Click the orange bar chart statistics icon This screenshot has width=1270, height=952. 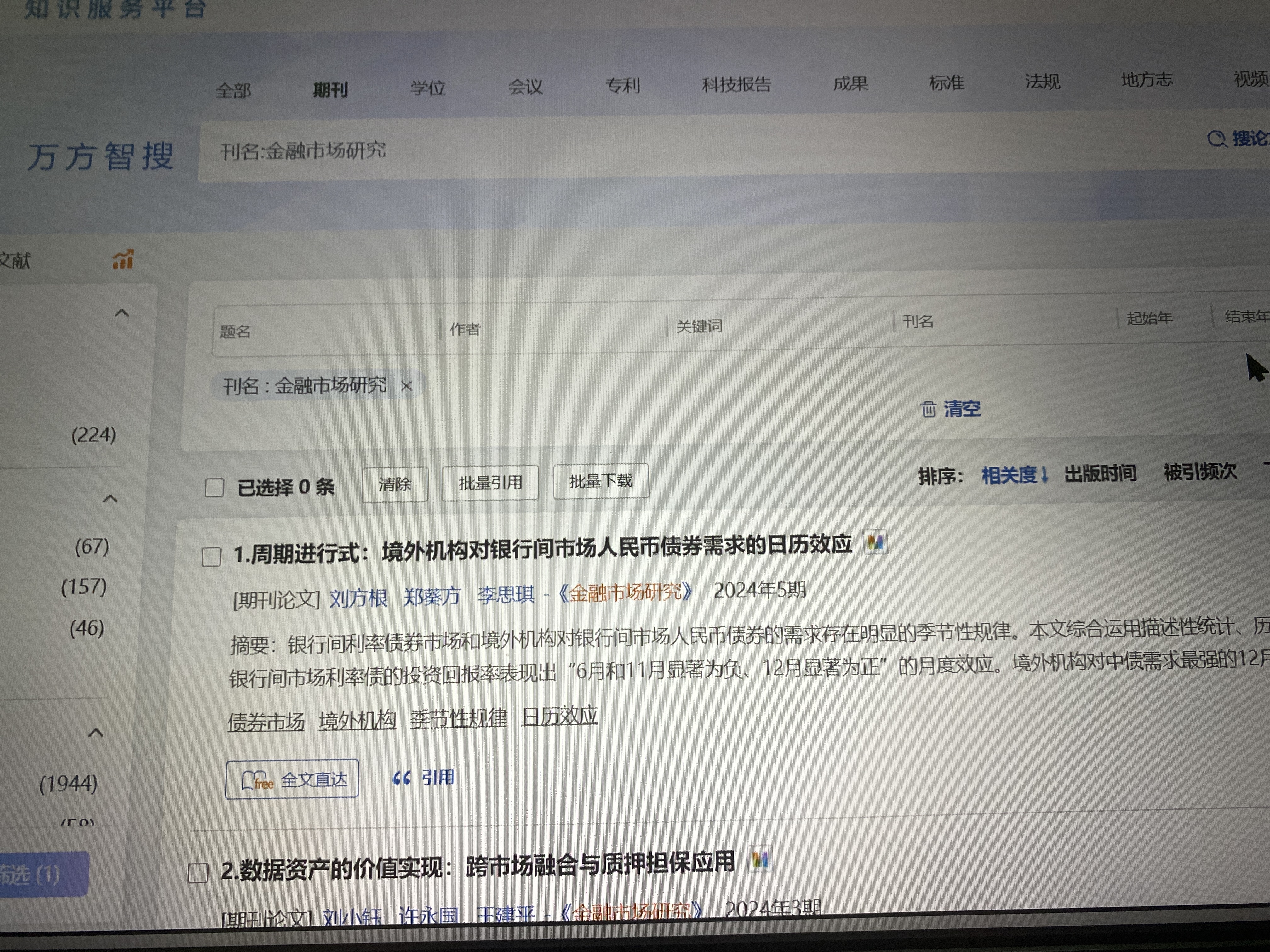(x=123, y=259)
